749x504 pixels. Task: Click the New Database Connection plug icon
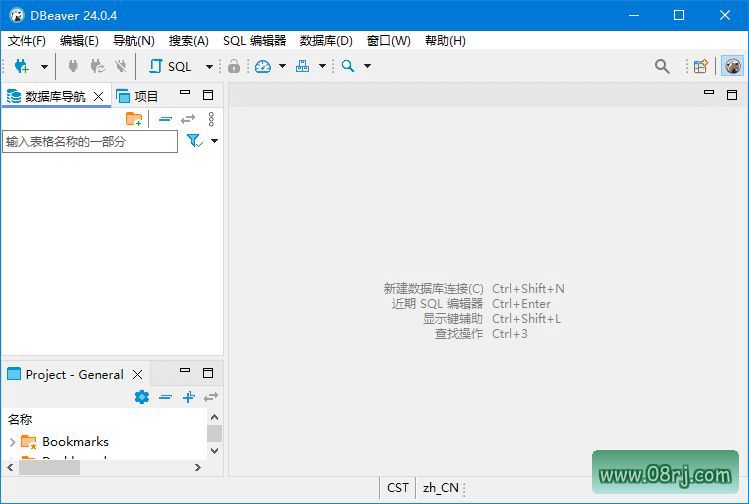[x=21, y=66]
